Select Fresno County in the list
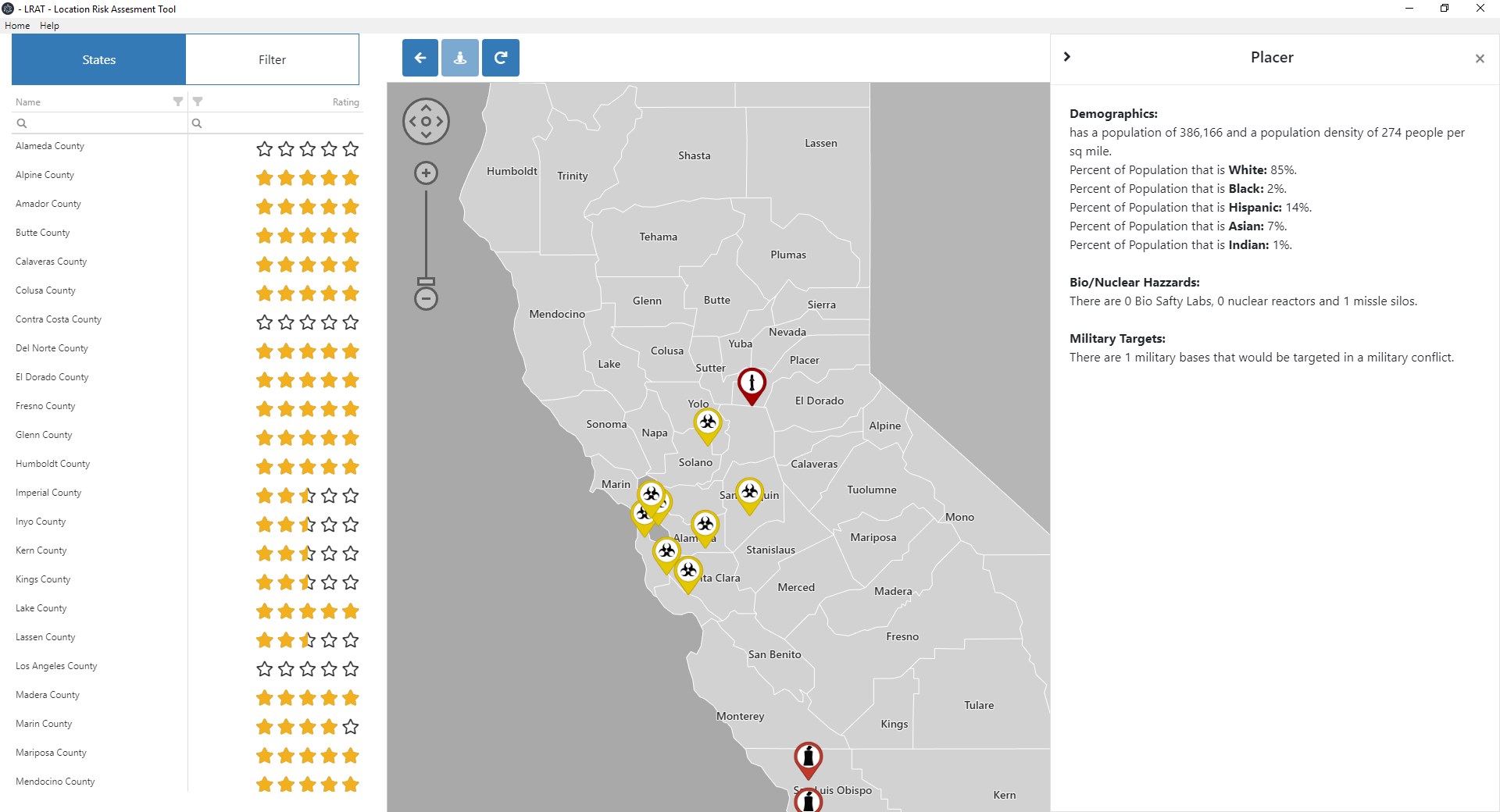The width and height of the screenshot is (1500, 812). (45, 406)
